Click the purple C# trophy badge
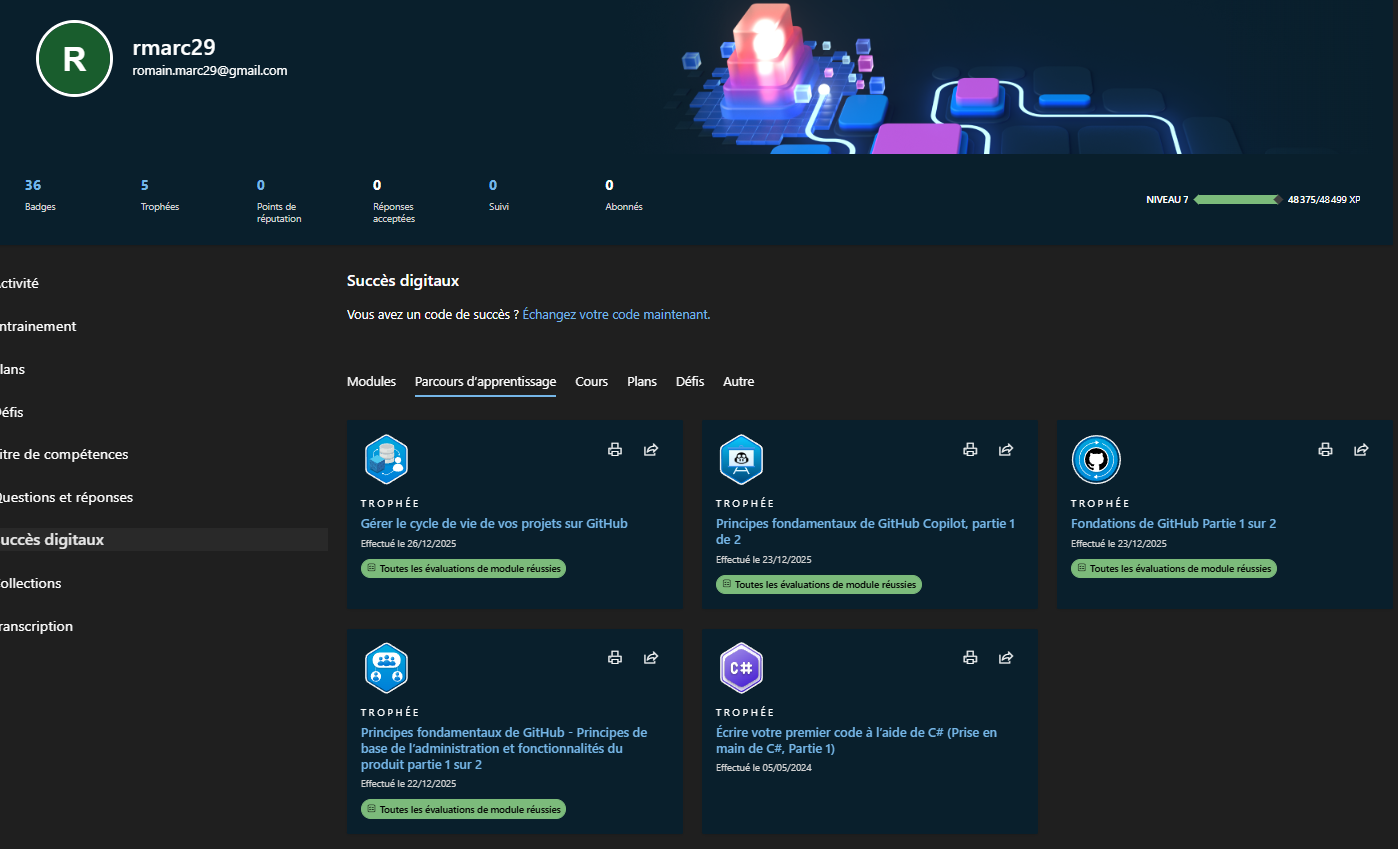 (741, 668)
